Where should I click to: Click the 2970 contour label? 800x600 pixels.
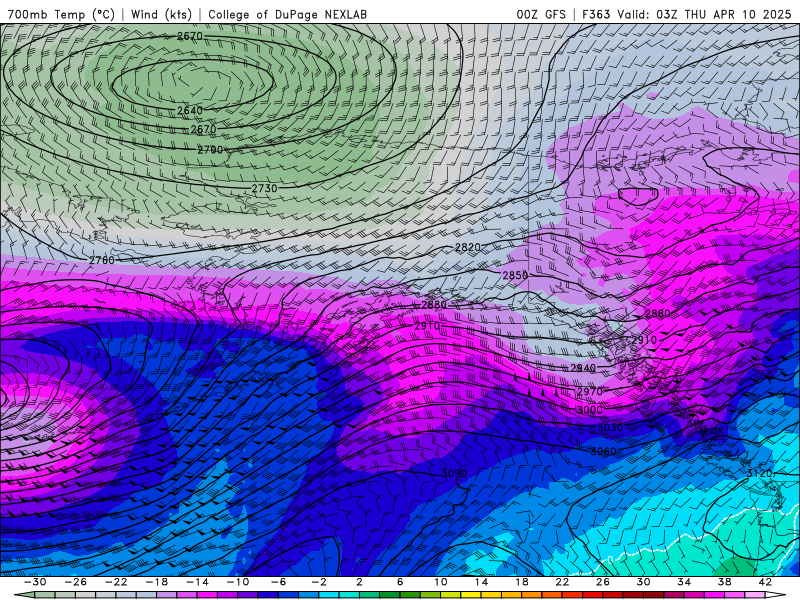(x=590, y=392)
